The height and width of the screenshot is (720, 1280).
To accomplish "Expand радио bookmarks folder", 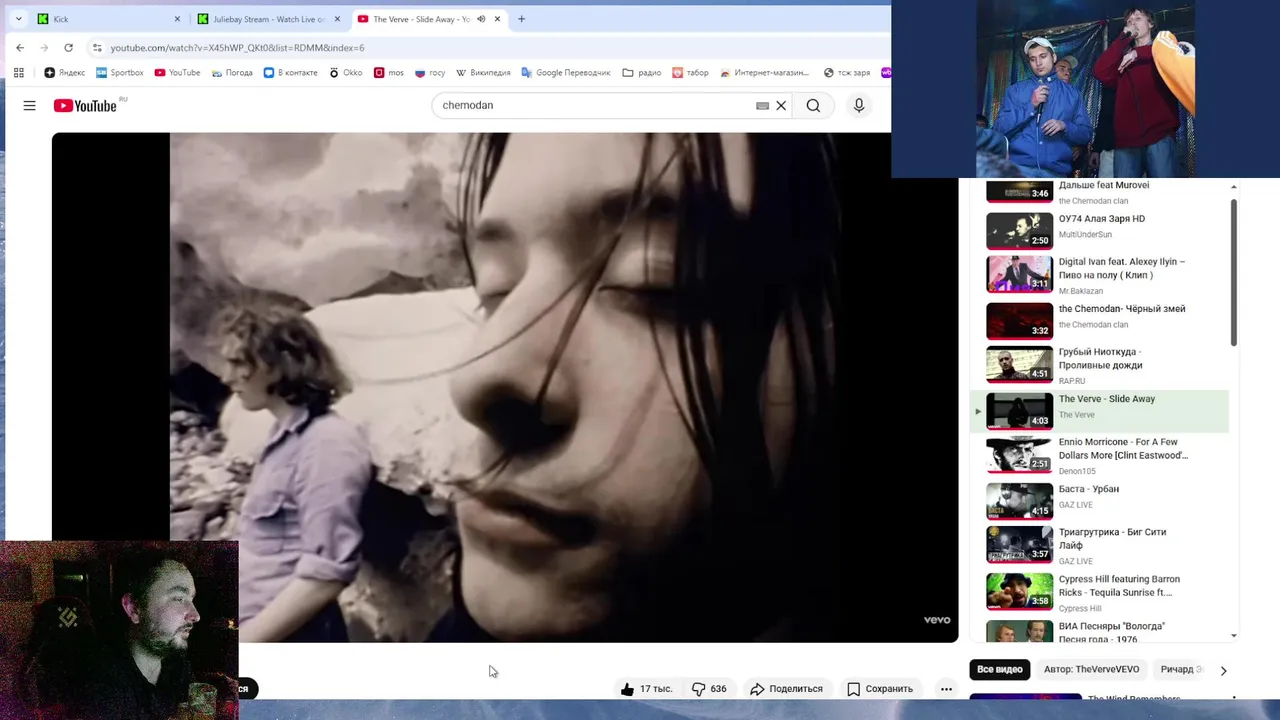I will coord(641,72).
